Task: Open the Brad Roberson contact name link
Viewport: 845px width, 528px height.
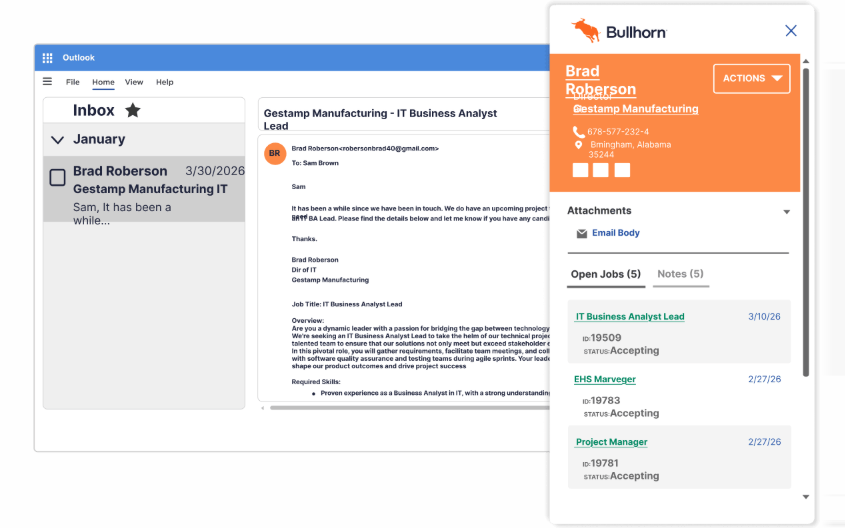Action: point(600,80)
